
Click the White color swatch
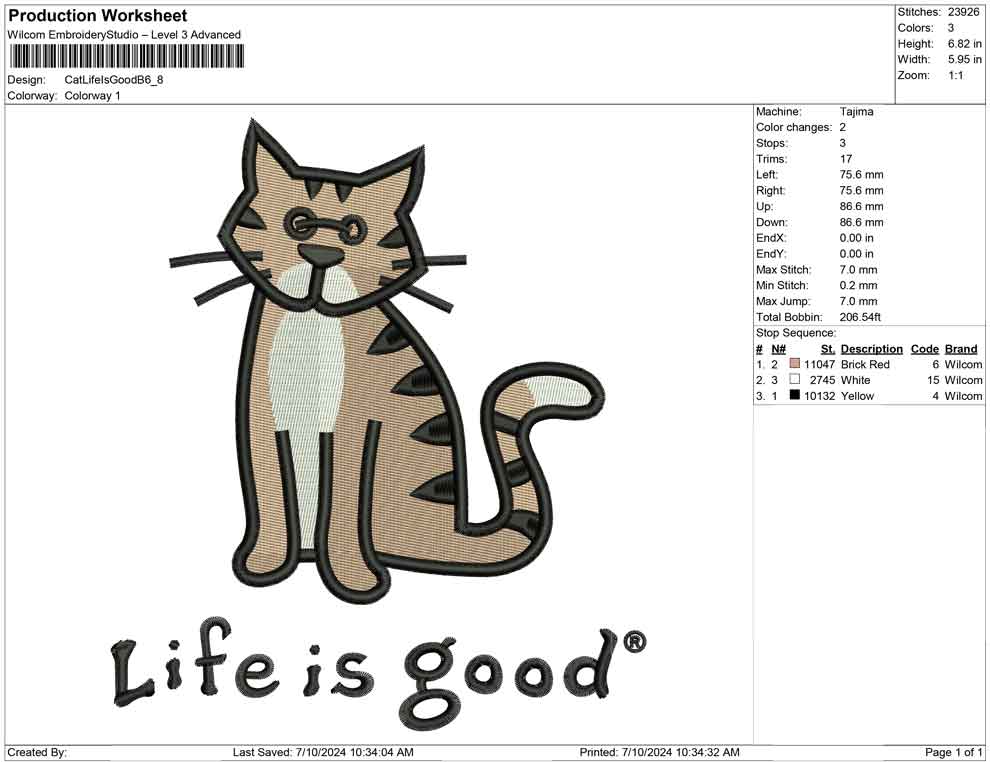[x=795, y=379]
